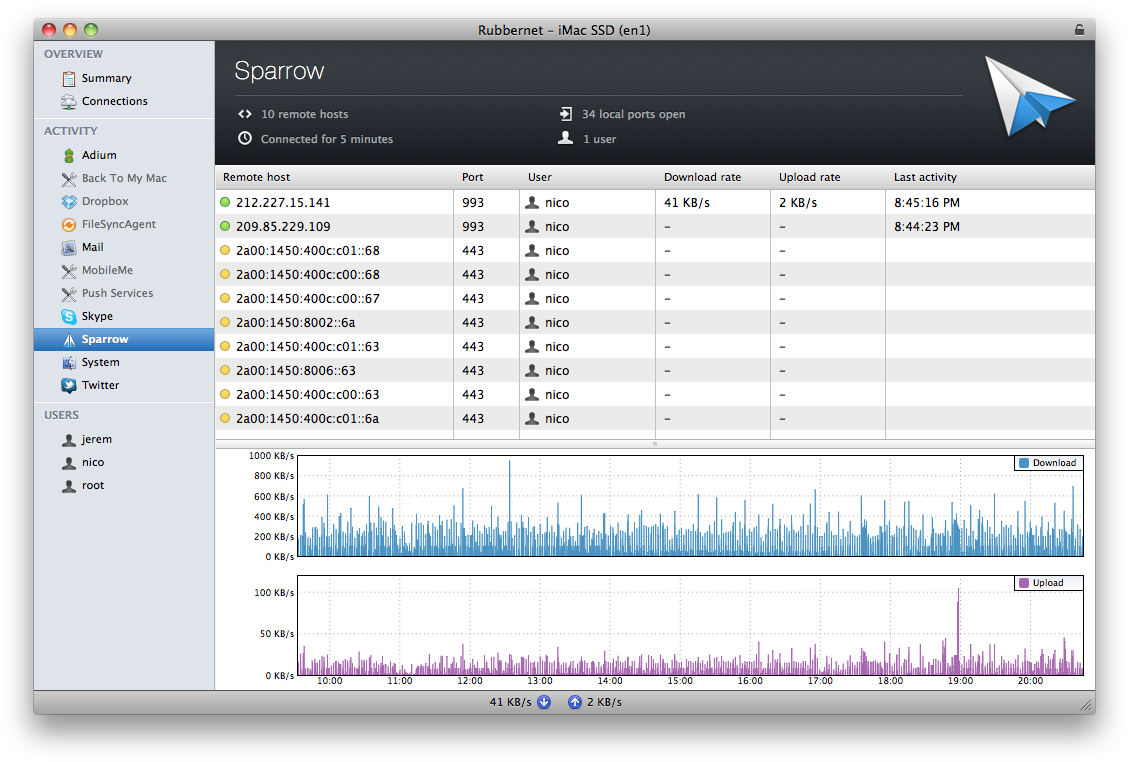
Task: Click the download sort arrow in the status bar
Action: pyautogui.click(x=543, y=702)
